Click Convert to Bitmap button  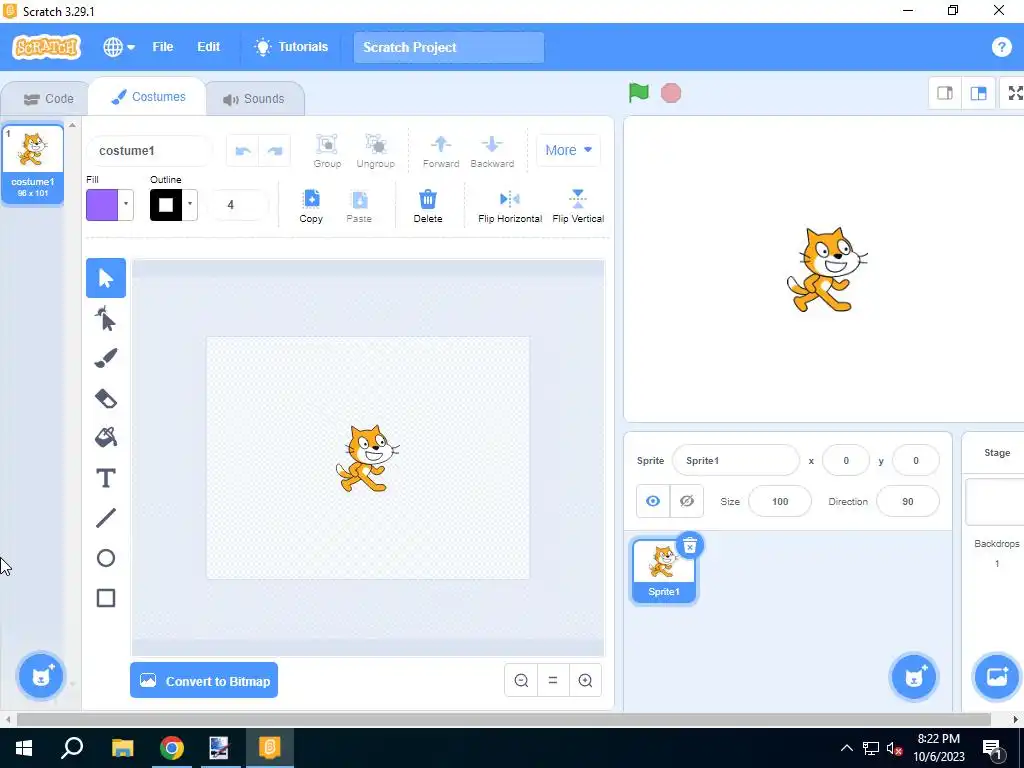[204, 680]
